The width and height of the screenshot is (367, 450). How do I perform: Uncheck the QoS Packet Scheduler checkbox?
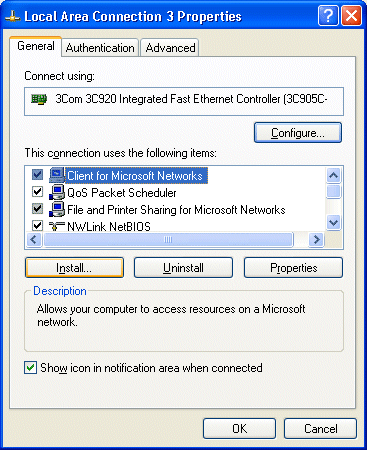37,192
